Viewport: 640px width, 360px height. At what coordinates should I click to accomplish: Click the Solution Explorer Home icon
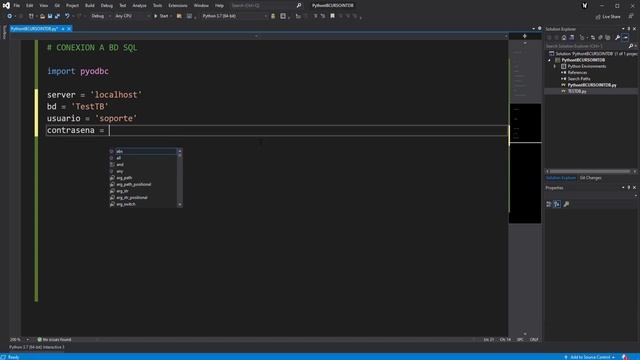[x=564, y=38]
